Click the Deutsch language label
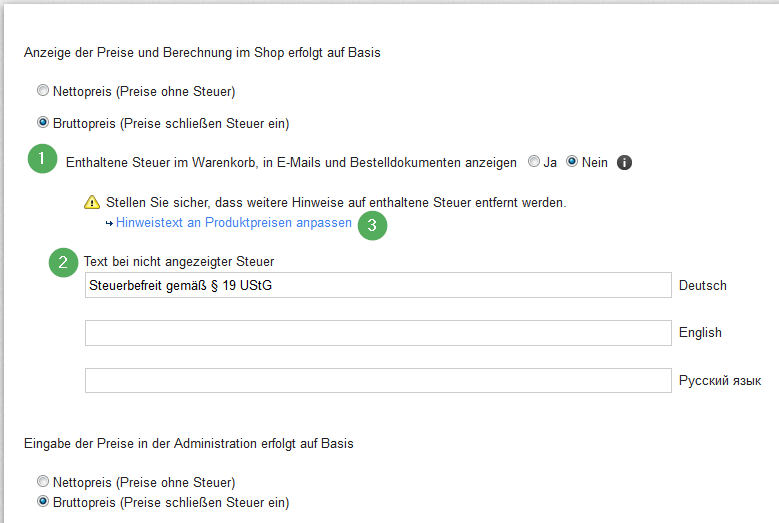Image resolution: width=779 pixels, height=523 pixels. click(702, 286)
